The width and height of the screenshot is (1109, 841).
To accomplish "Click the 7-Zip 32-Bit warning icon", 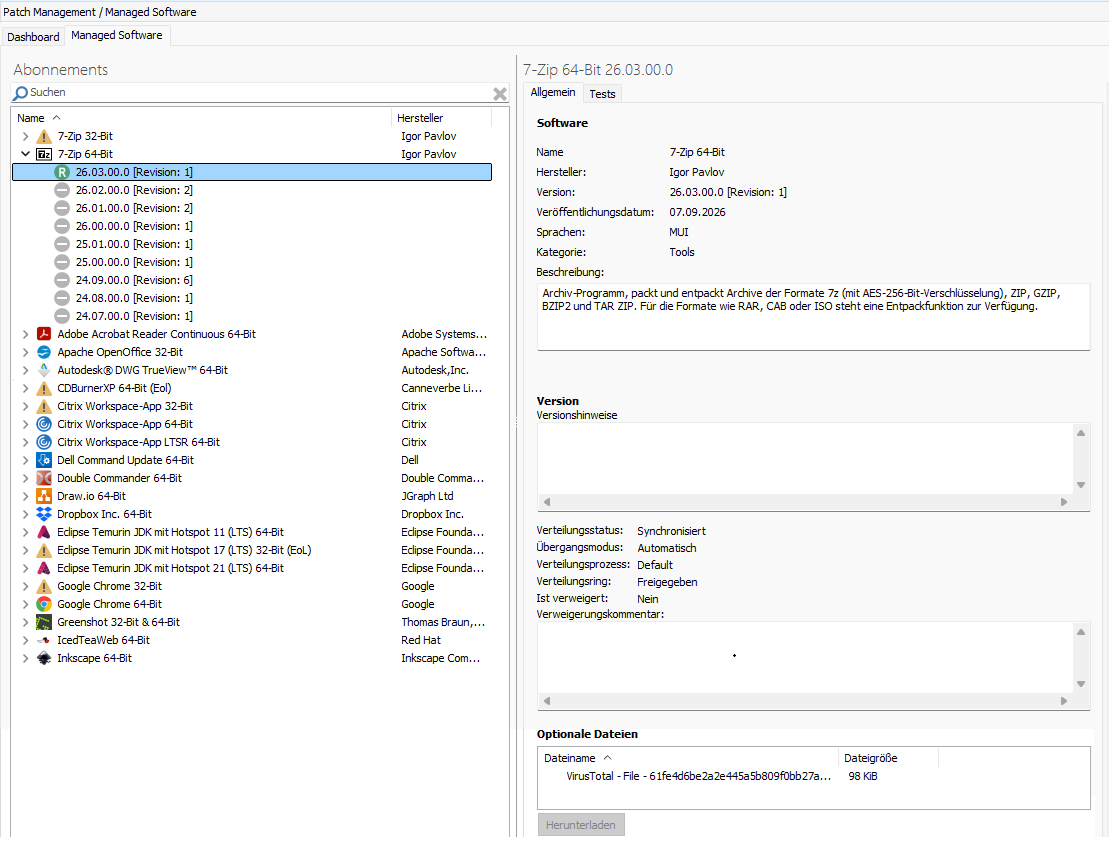I will 44,137.
